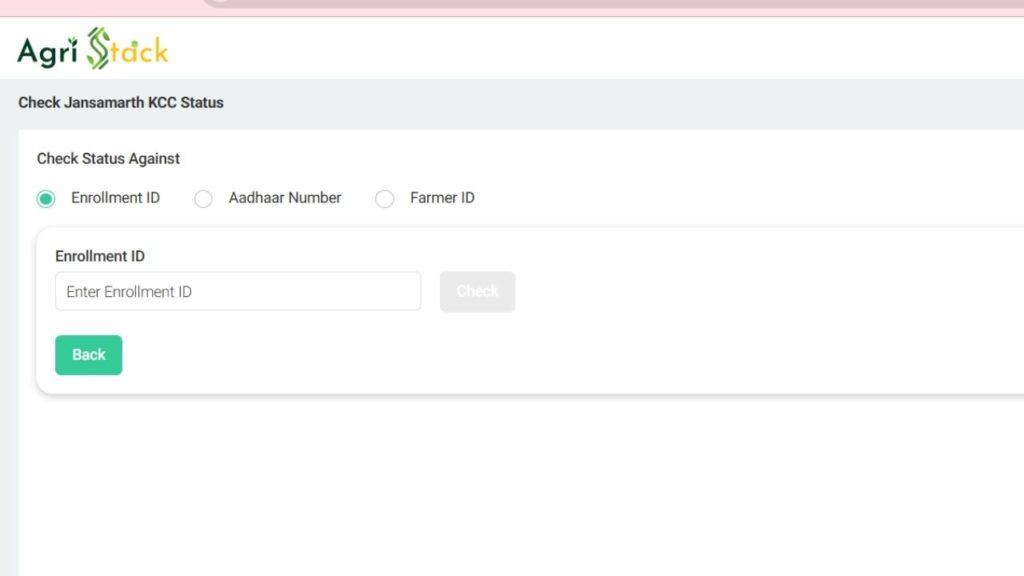
Task: Go back using the Back button
Action: tap(89, 355)
